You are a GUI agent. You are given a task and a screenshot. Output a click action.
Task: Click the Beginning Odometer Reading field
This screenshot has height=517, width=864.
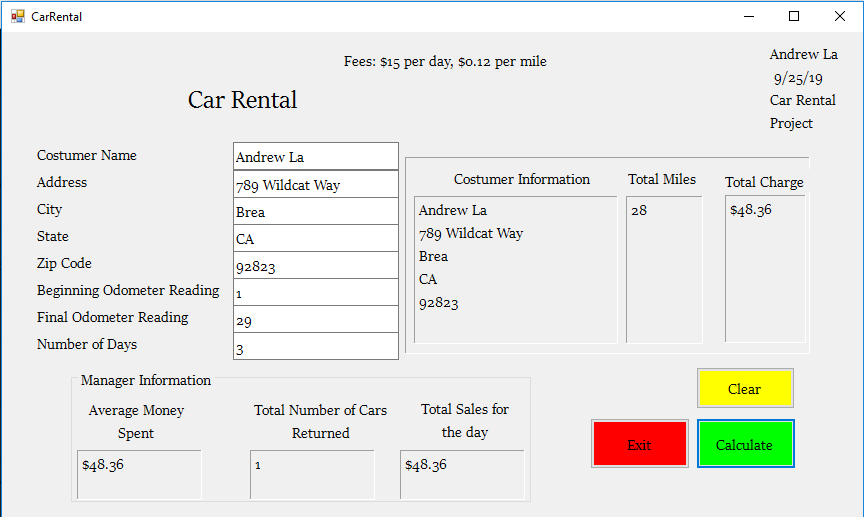[315, 293]
